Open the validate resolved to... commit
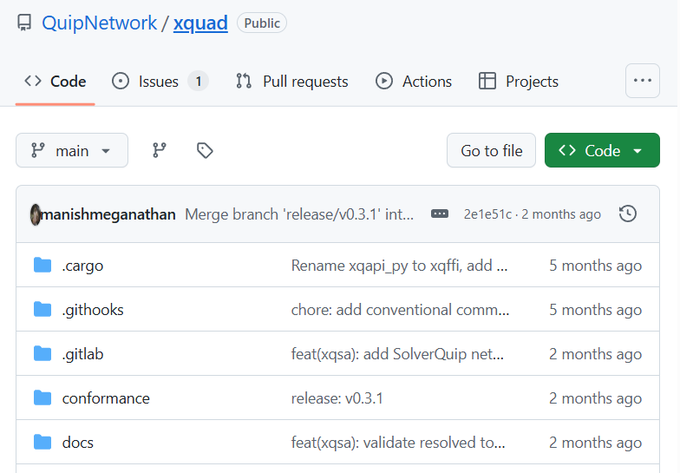Viewport: 680px width, 473px height. coord(398,442)
